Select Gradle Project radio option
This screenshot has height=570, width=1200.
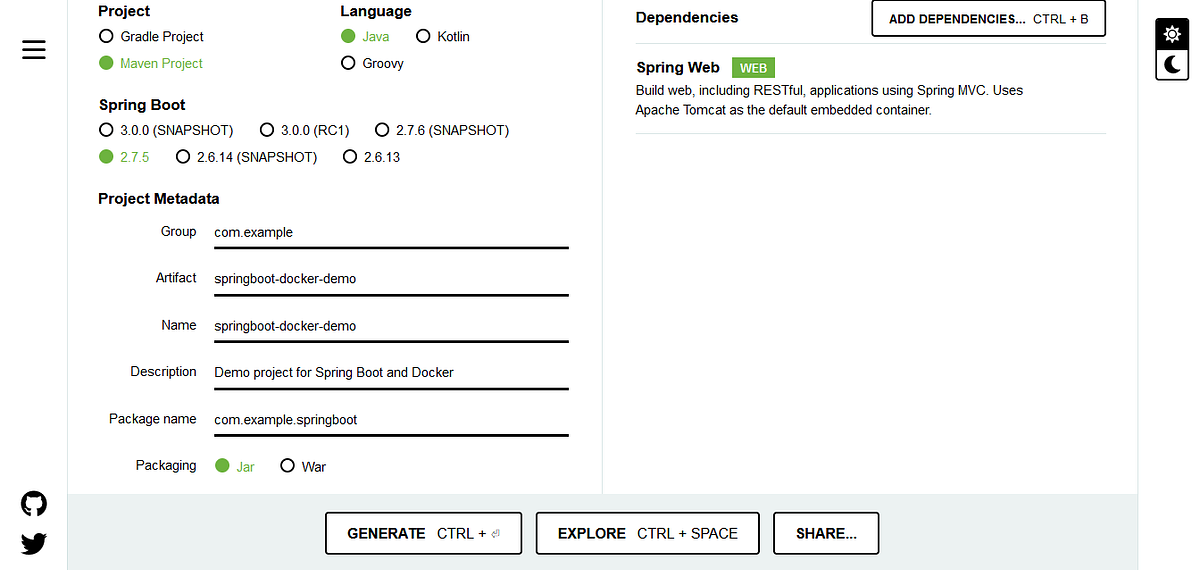pyautogui.click(x=151, y=36)
